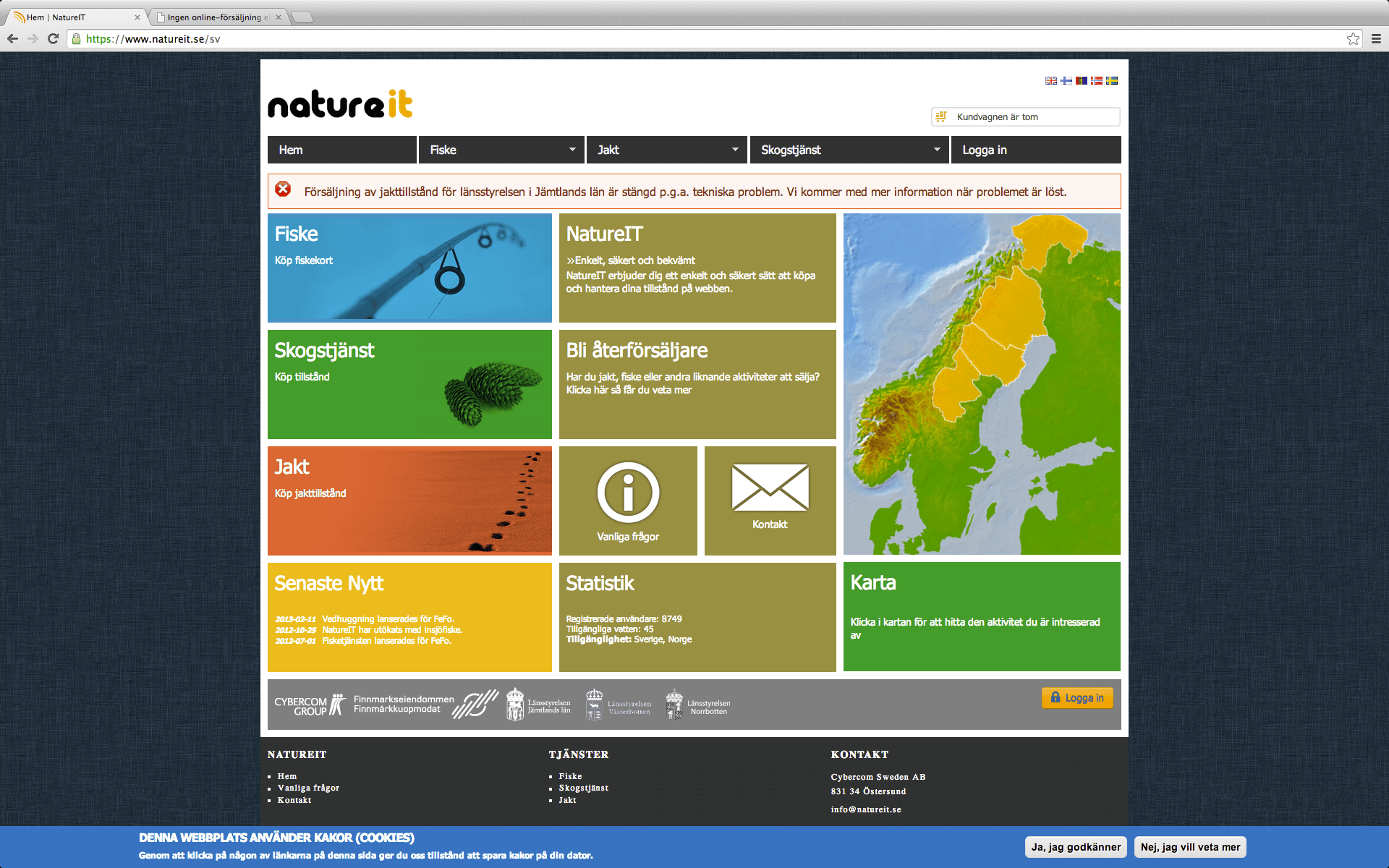The width and height of the screenshot is (1389, 868).
Task: Click the shopping cart icon
Action: [941, 116]
